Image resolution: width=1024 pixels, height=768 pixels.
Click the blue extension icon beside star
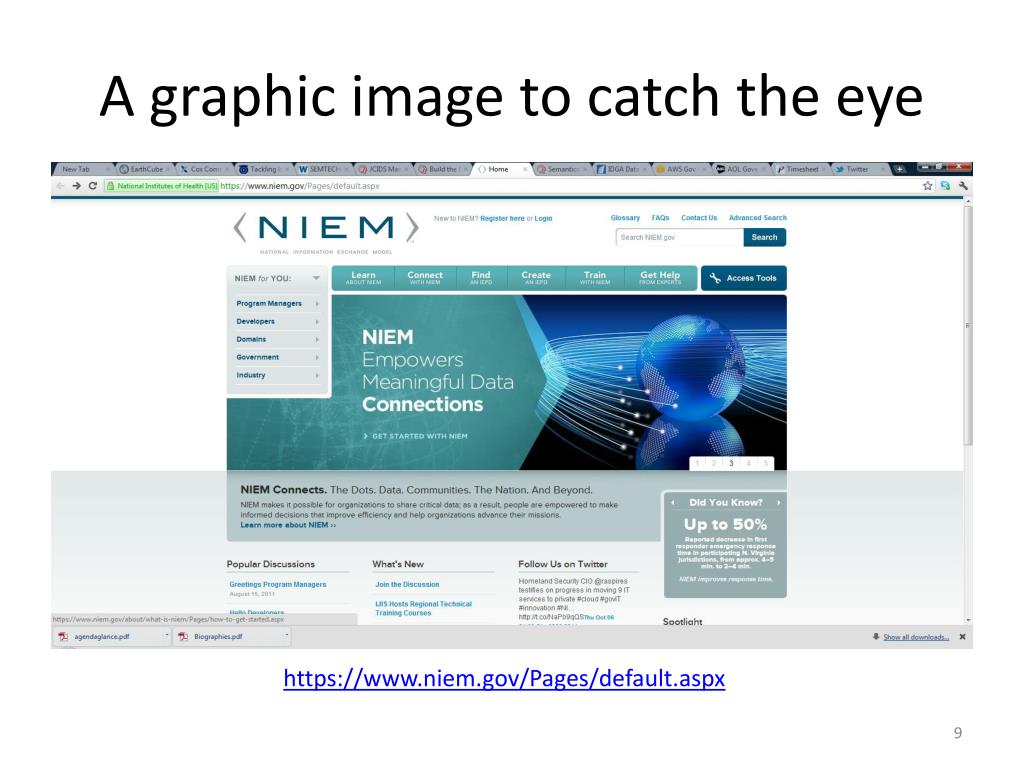tap(945, 186)
